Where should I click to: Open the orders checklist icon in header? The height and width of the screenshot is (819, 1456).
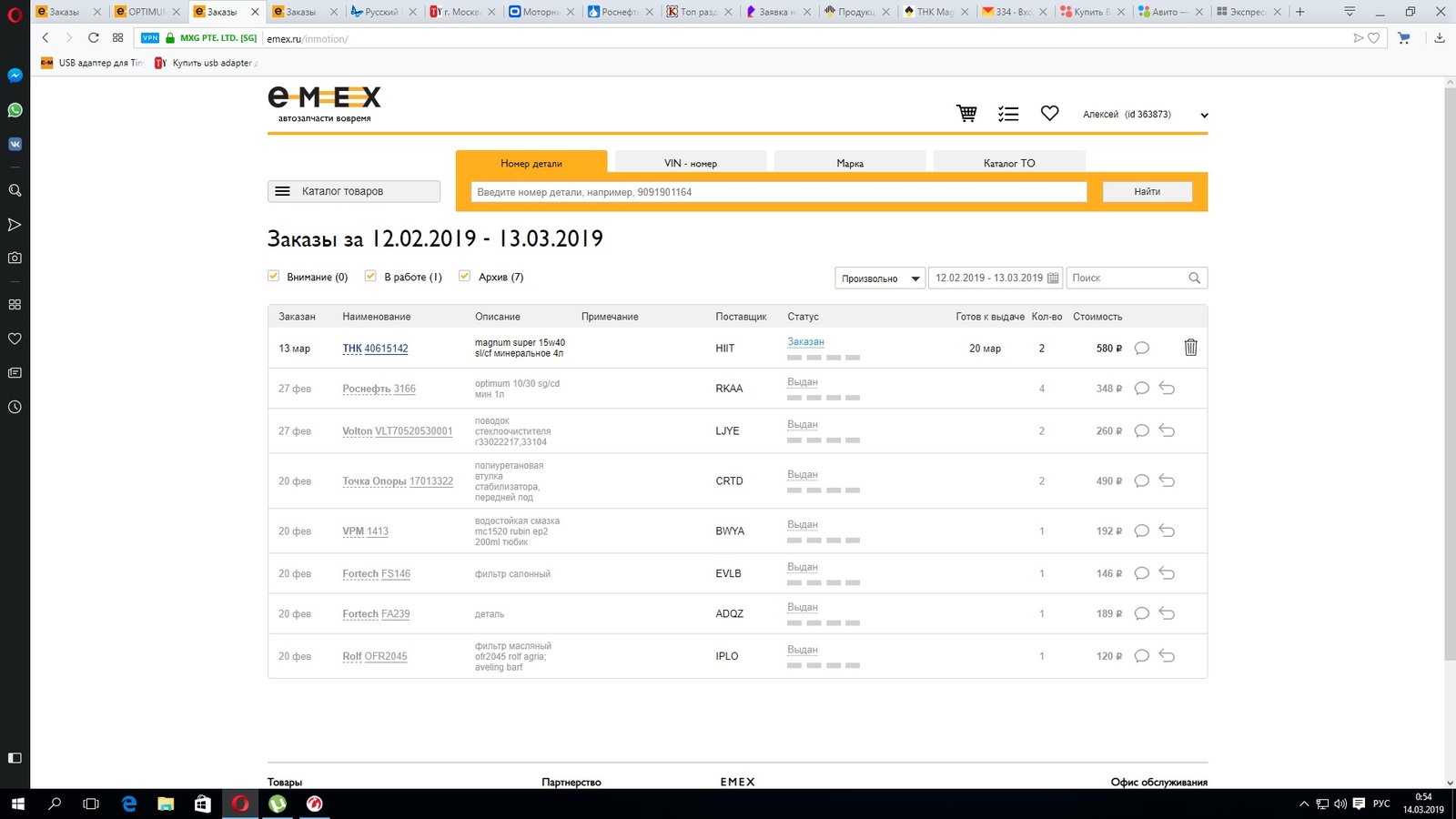(x=1008, y=114)
